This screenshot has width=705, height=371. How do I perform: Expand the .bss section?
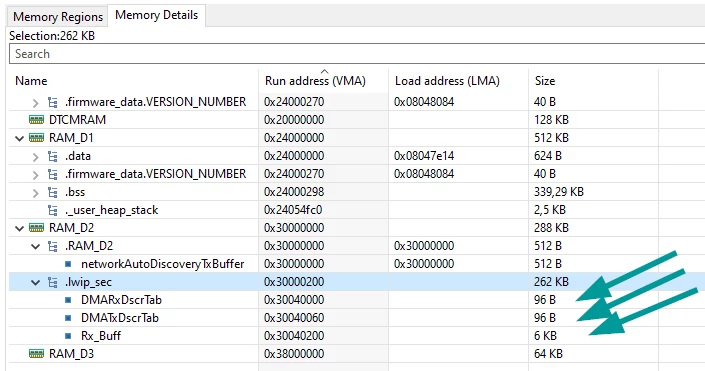[36, 193]
